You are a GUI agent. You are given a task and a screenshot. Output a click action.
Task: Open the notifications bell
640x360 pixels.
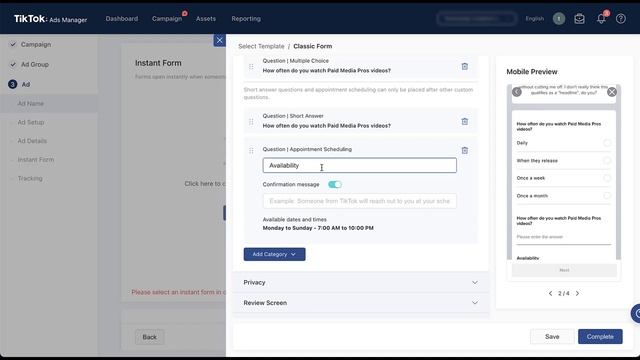point(601,19)
